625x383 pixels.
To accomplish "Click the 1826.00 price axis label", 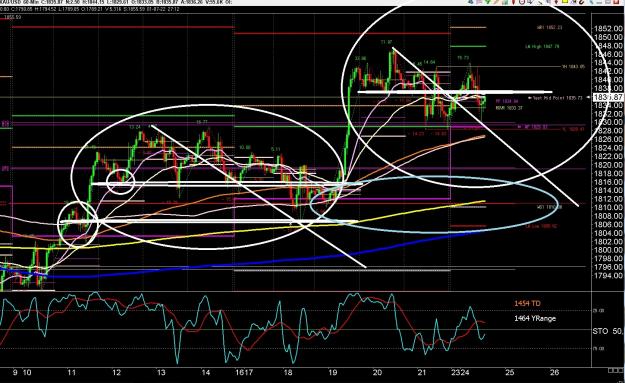I will [608, 139].
